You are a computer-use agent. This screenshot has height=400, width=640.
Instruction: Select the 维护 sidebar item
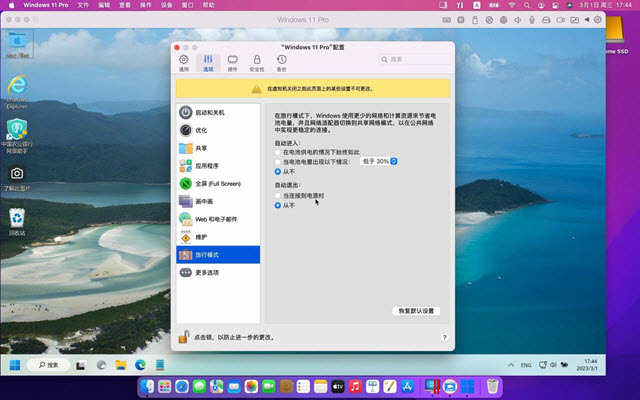(218, 237)
